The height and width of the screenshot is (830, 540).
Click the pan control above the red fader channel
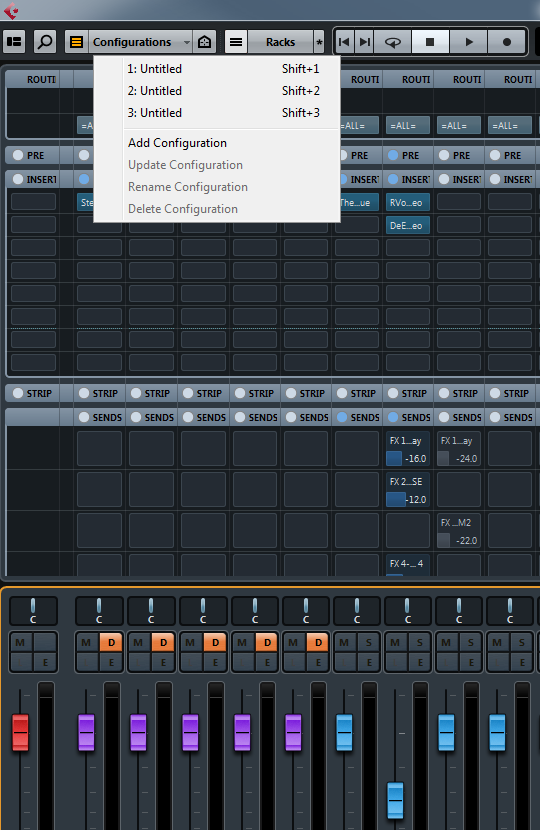pyautogui.click(x=33, y=611)
